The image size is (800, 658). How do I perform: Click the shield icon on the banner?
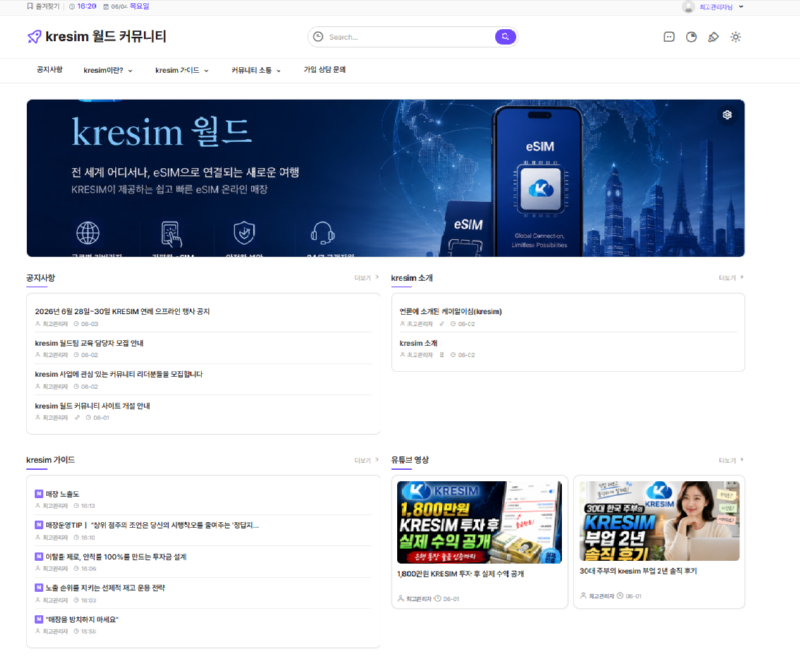click(244, 233)
